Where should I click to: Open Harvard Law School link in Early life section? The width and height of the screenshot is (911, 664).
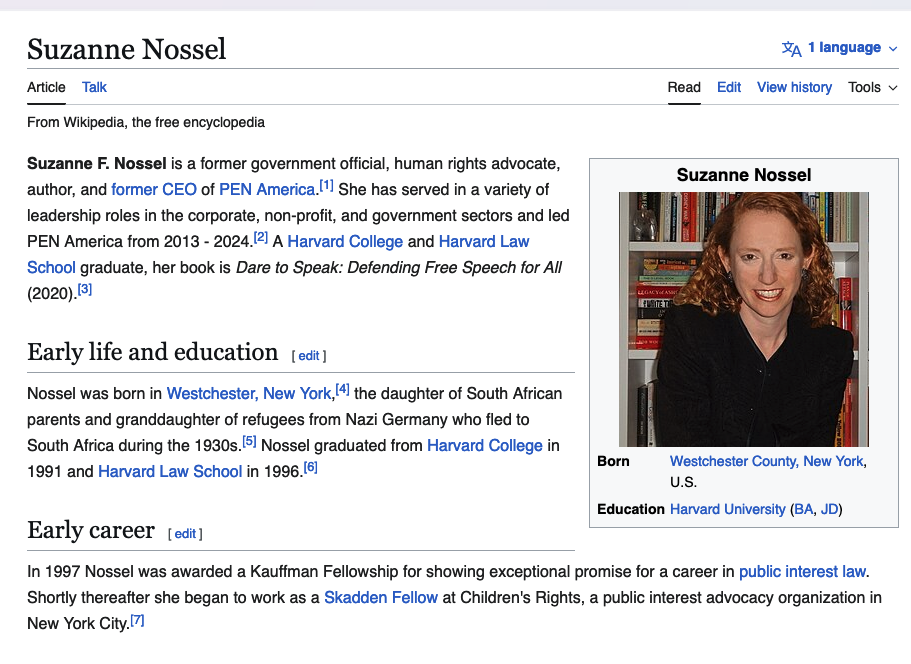tap(170, 471)
